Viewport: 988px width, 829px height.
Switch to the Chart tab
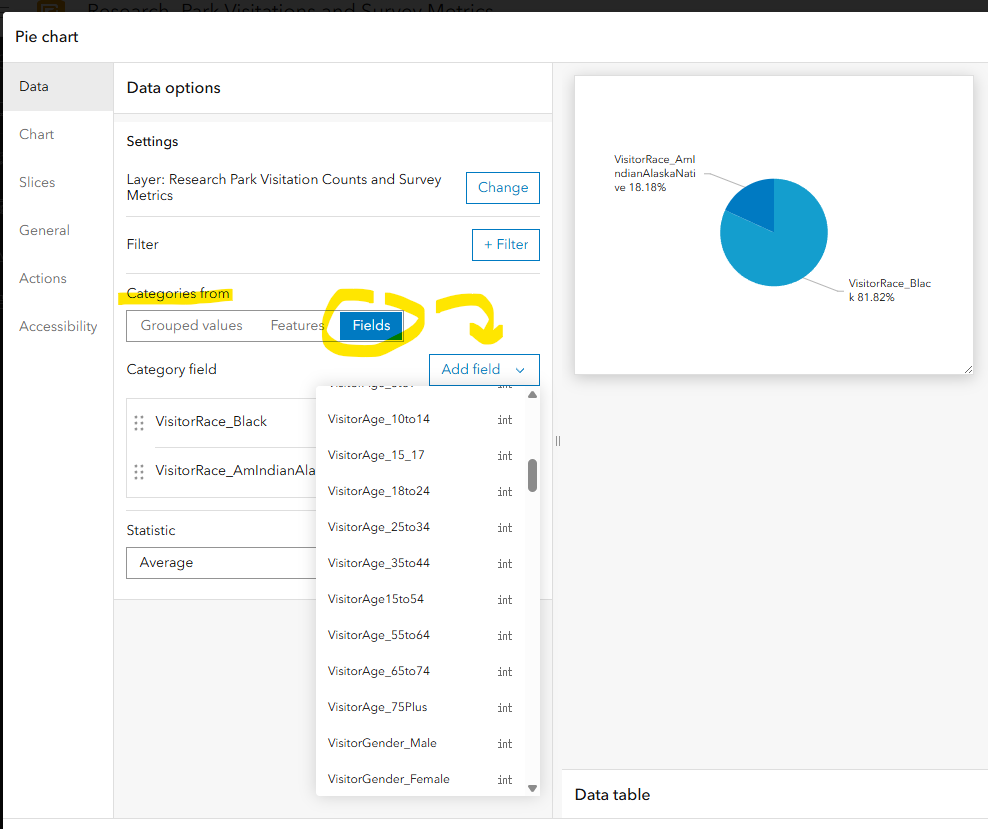58,134
